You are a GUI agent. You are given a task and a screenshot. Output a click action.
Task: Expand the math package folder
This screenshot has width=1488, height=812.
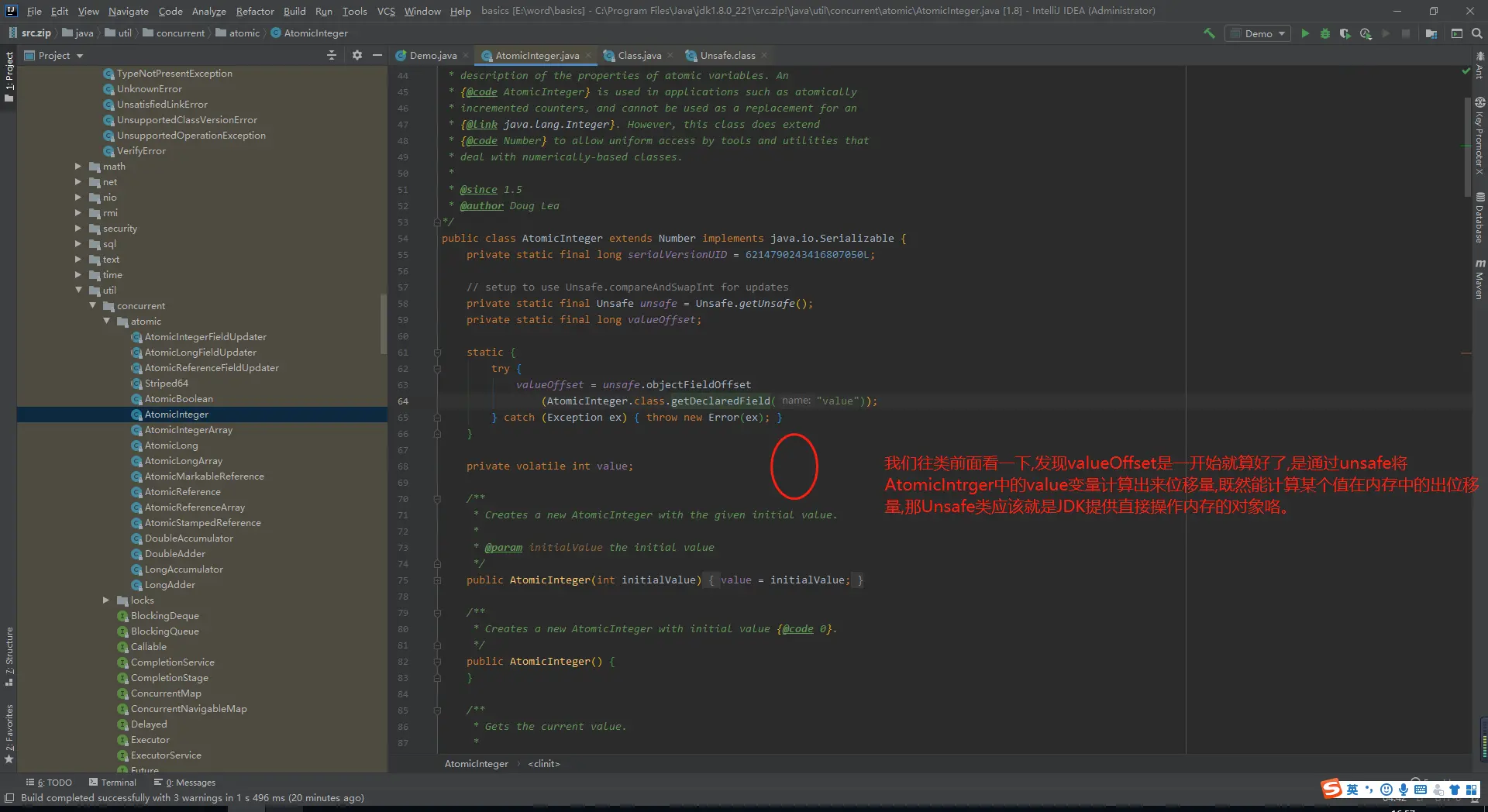pos(77,167)
